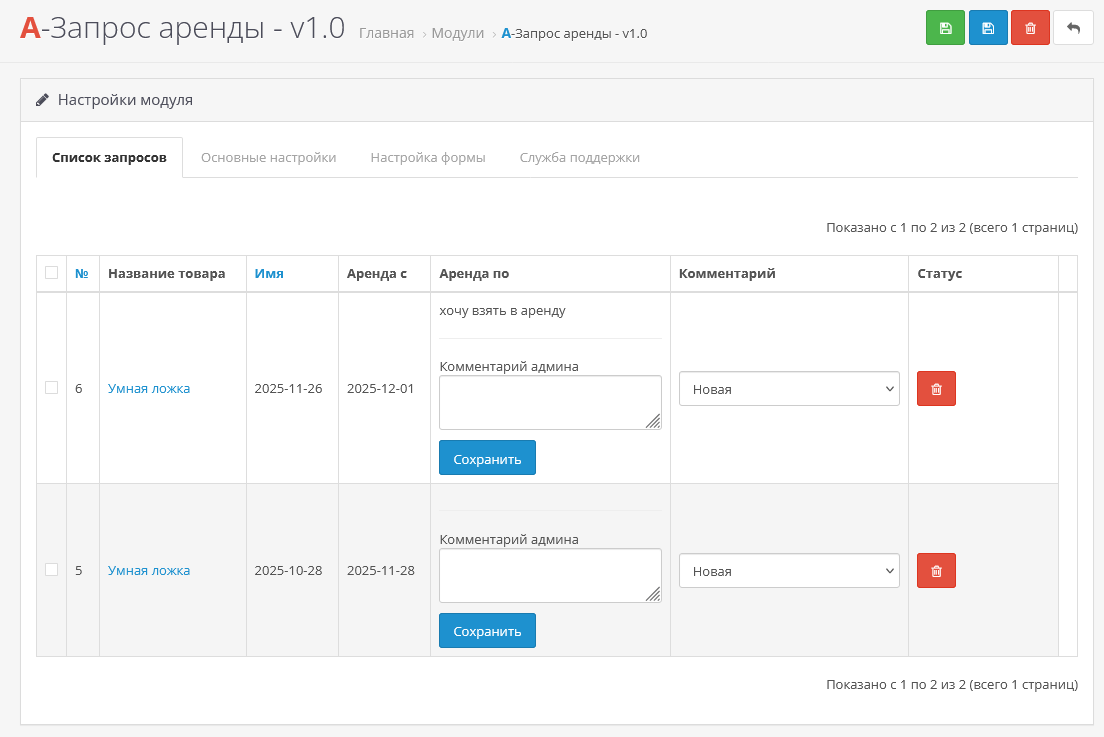1104x737 pixels.
Task: Switch to the Основные настройки tab
Action: point(268,158)
